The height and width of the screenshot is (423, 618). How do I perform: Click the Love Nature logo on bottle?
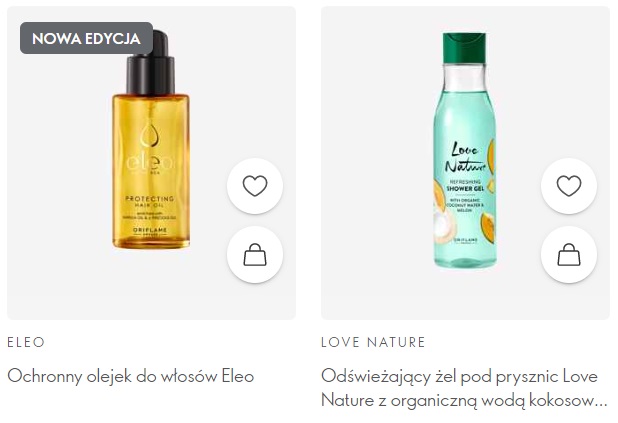(x=465, y=158)
